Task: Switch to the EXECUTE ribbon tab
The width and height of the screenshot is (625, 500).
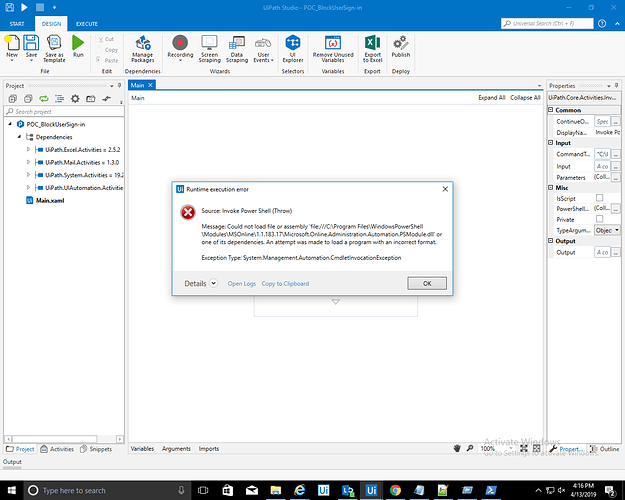Action: point(87,24)
